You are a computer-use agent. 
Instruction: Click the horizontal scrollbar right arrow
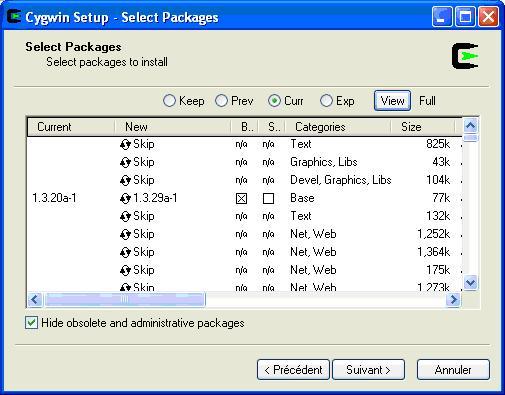pyautogui.click(x=453, y=300)
